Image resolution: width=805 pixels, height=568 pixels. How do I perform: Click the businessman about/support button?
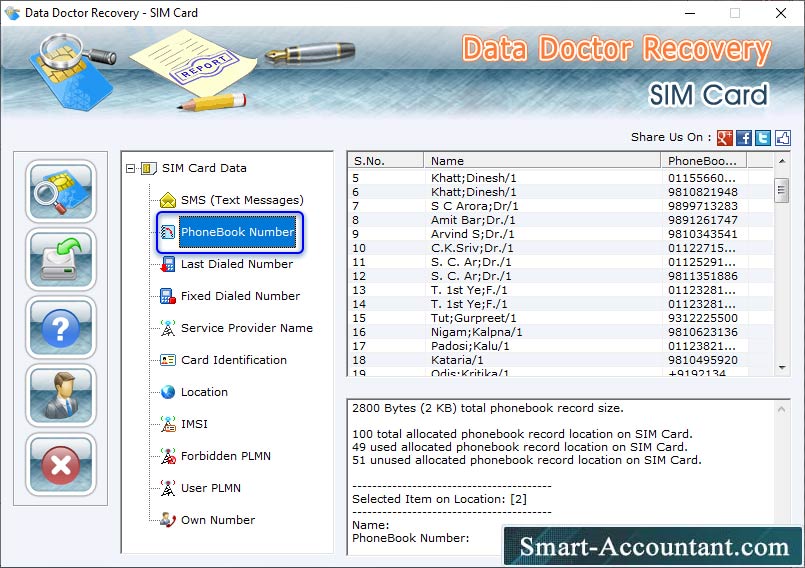[x=61, y=396]
